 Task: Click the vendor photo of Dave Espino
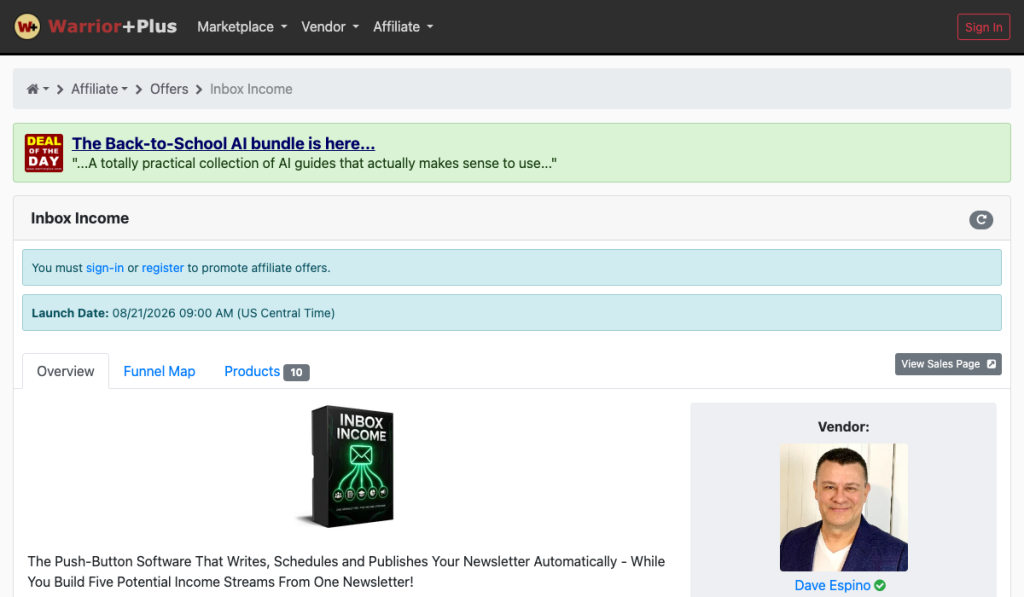point(843,508)
